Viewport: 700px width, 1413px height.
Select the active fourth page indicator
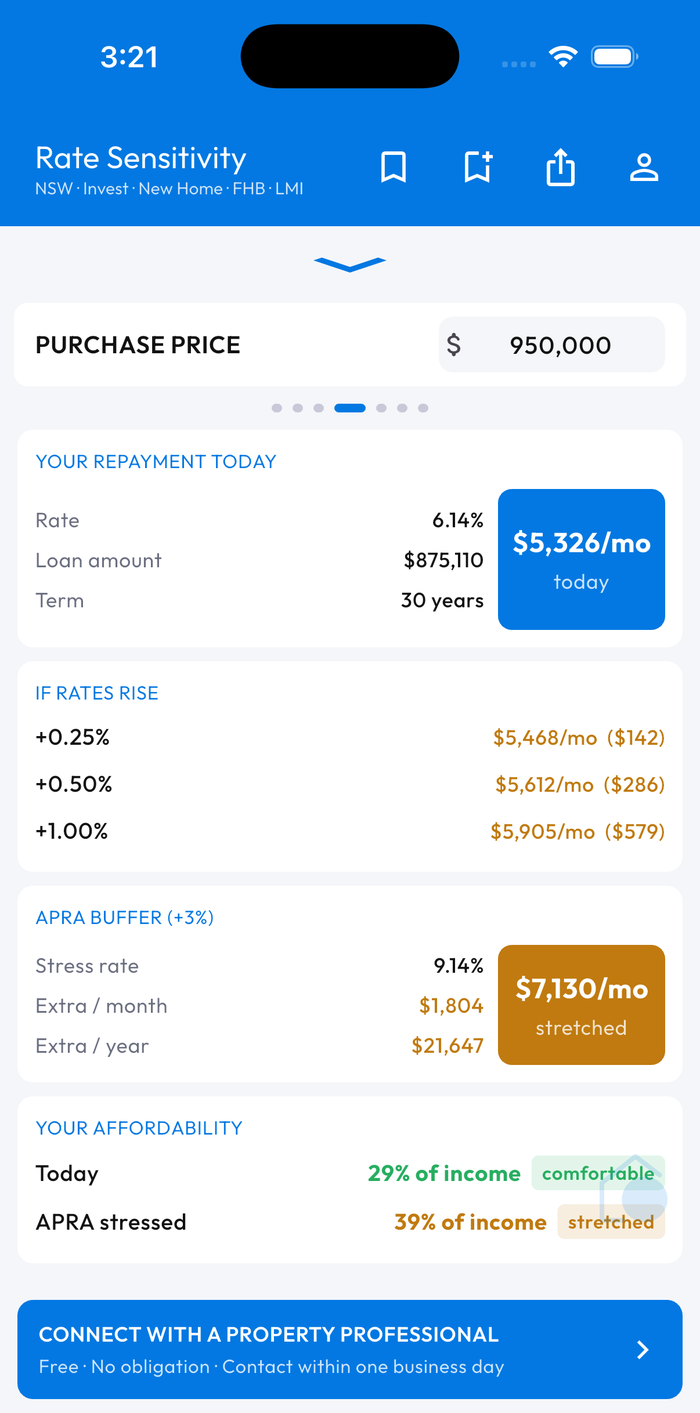click(350, 408)
